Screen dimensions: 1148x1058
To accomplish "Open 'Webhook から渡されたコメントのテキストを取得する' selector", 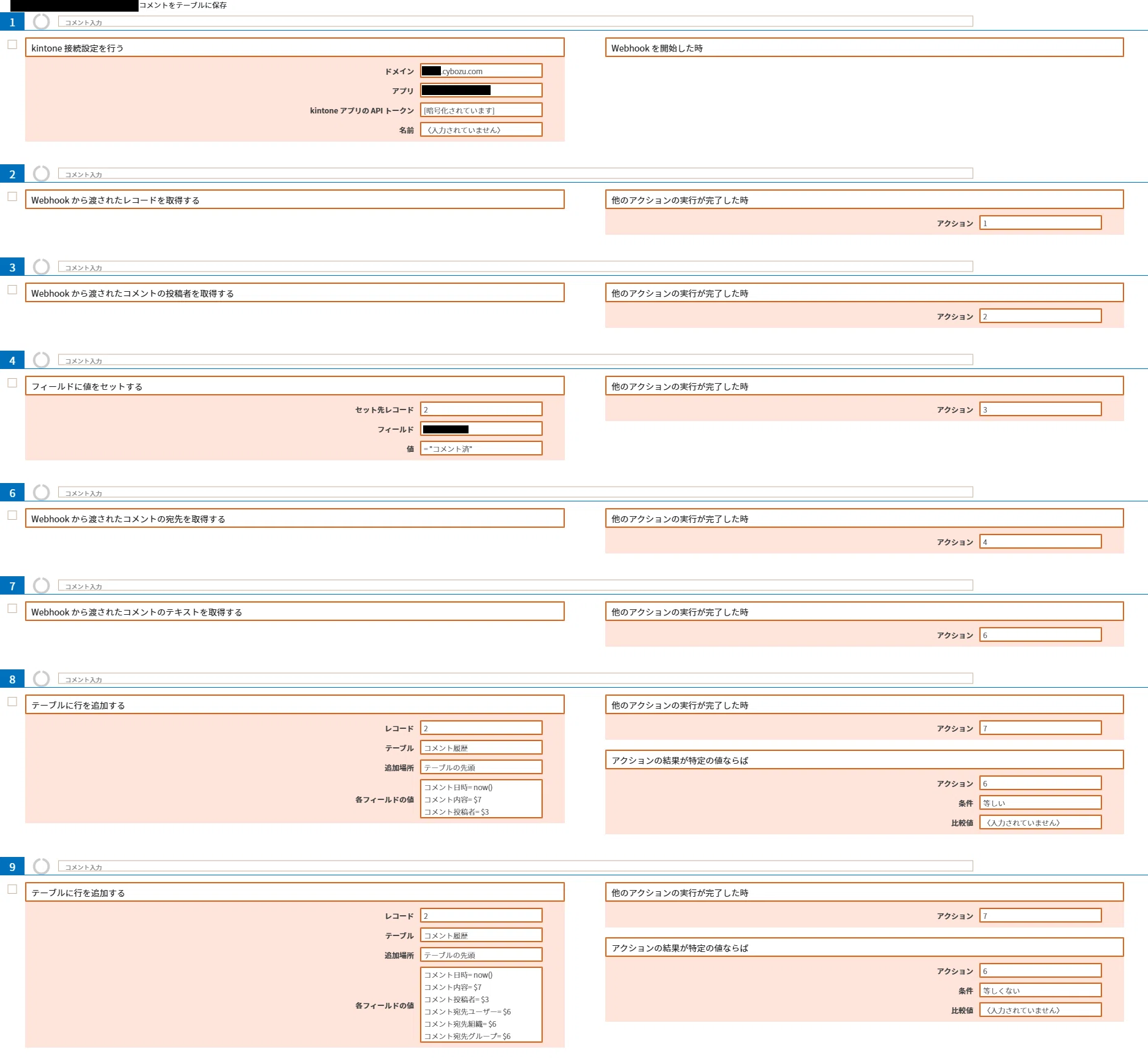I will pos(295,612).
